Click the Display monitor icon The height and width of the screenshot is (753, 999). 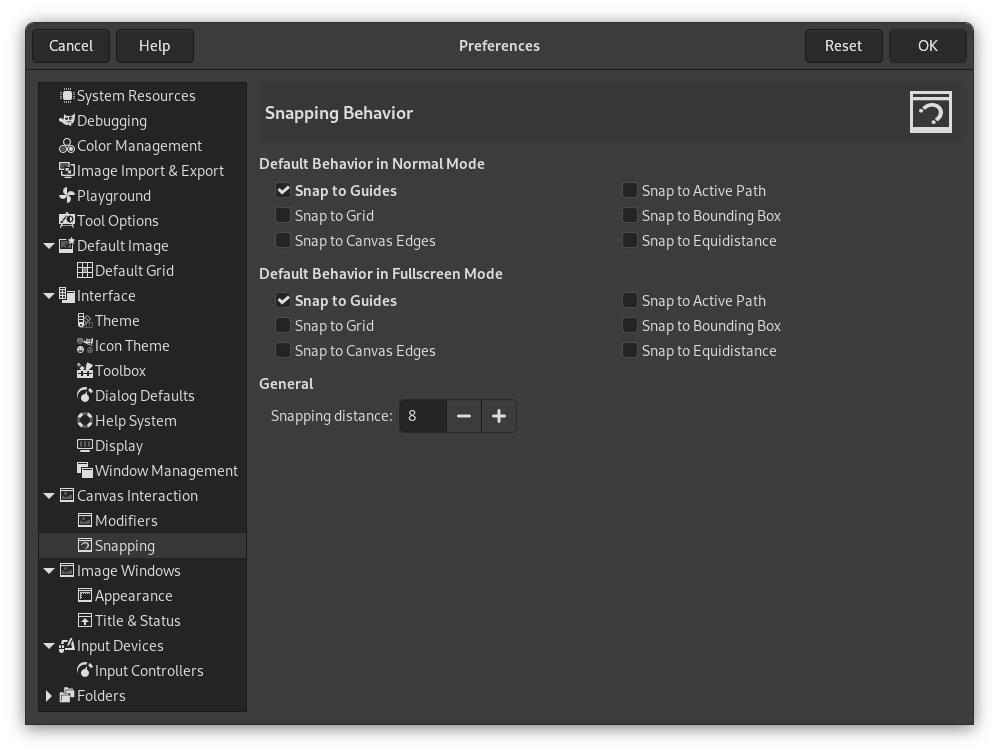click(x=83, y=445)
